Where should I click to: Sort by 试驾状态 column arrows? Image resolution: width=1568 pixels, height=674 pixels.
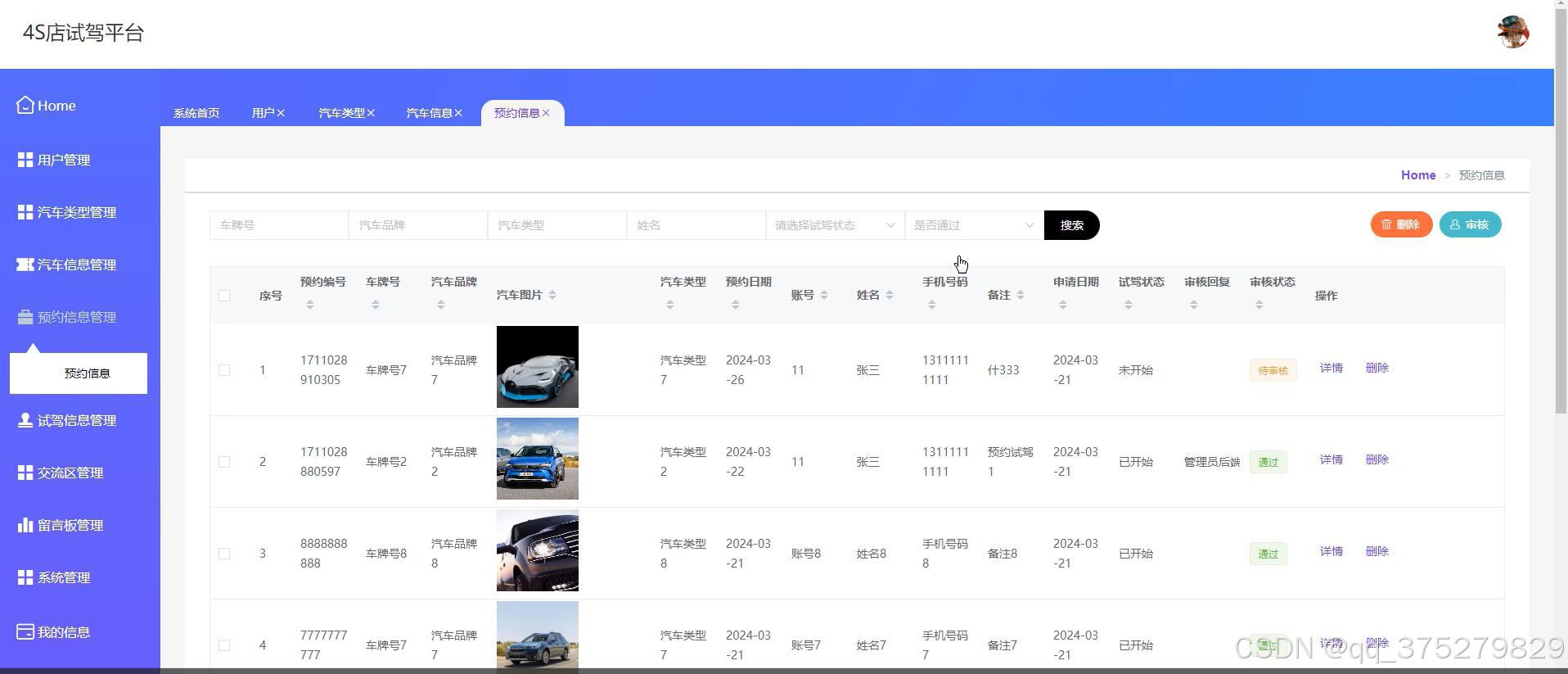pos(1128,305)
